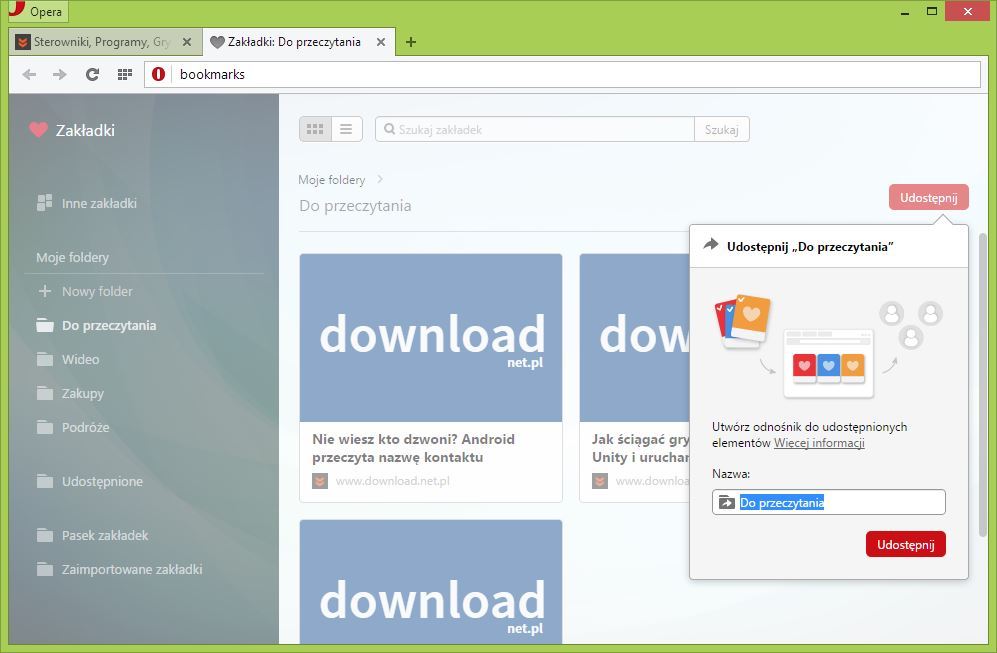Click the folder icon beside Wideo

(x=45, y=359)
